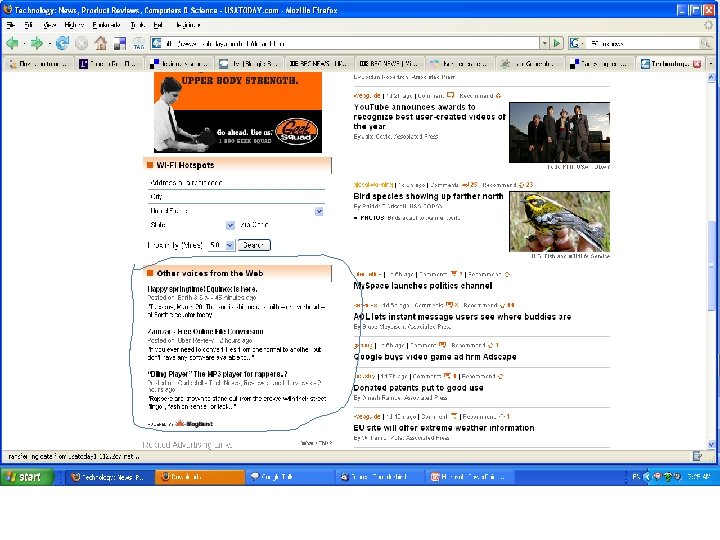Click the Zip Code input field
Viewport: 720px width, 540px height.
282,225
